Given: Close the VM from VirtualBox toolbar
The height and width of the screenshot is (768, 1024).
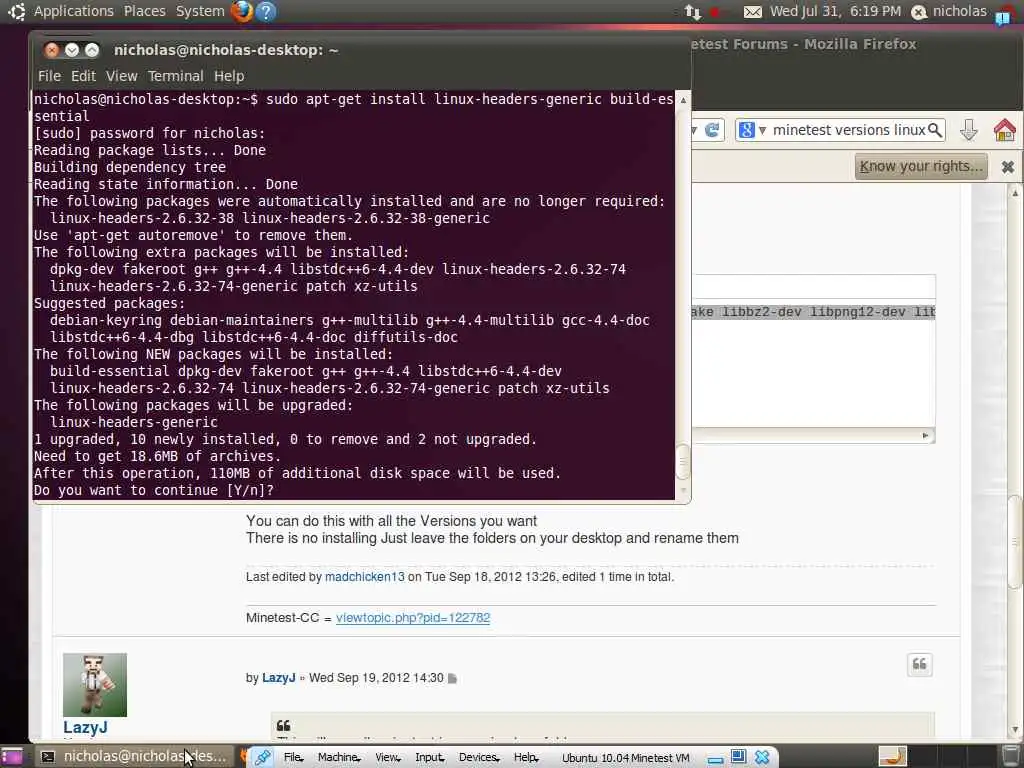Looking at the screenshot, I should pyautogui.click(x=761, y=757).
